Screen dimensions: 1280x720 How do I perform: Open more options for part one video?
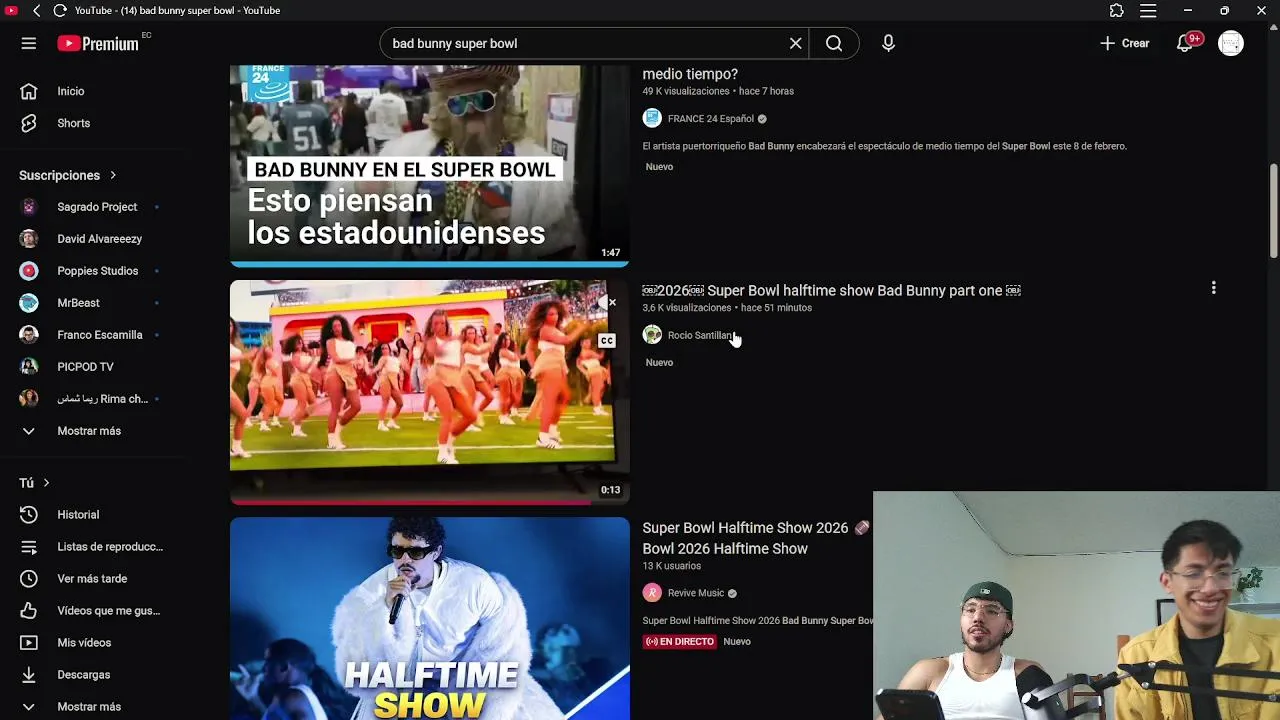(x=1214, y=288)
